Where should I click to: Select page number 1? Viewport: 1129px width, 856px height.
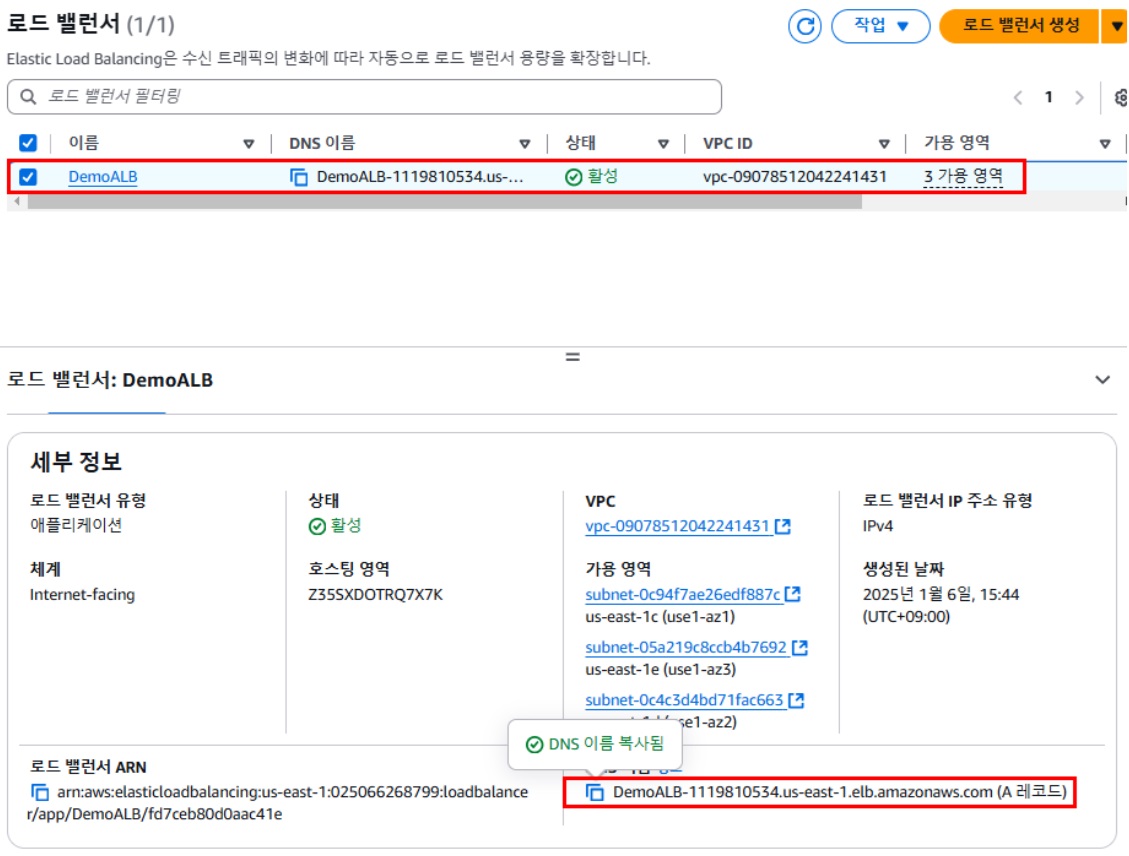1048,96
